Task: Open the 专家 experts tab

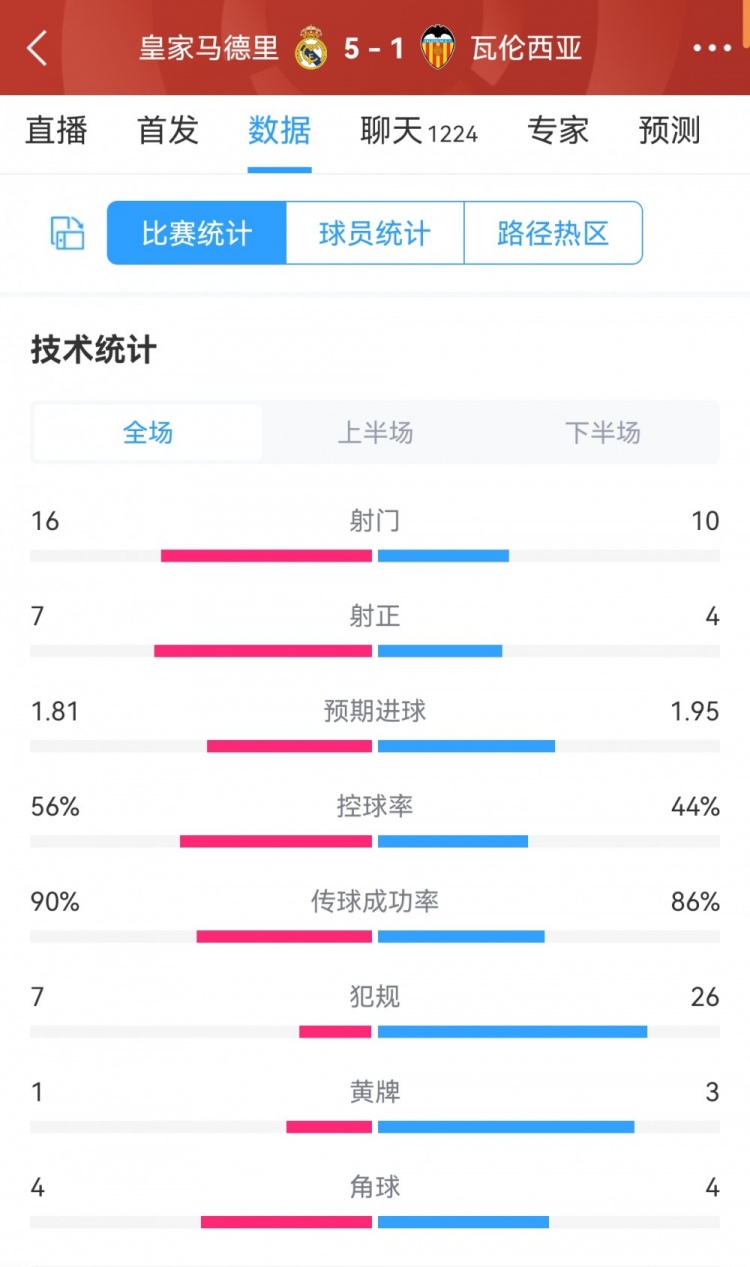Action: tap(557, 131)
